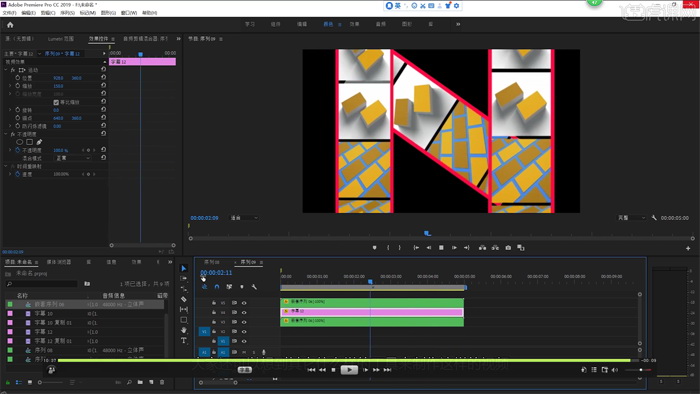Switch to the 学习 workspace tab
Viewport: 700px width, 394px height.
pyautogui.click(x=250, y=24)
